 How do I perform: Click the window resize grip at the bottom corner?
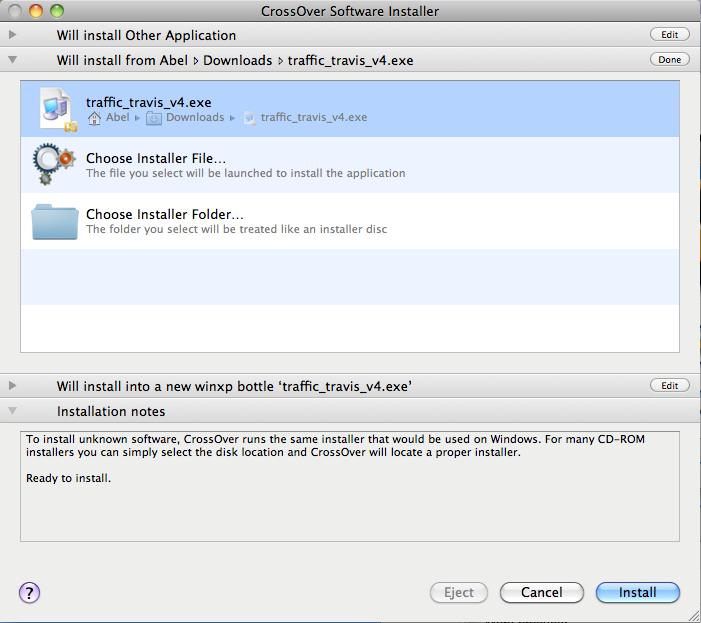692,615
